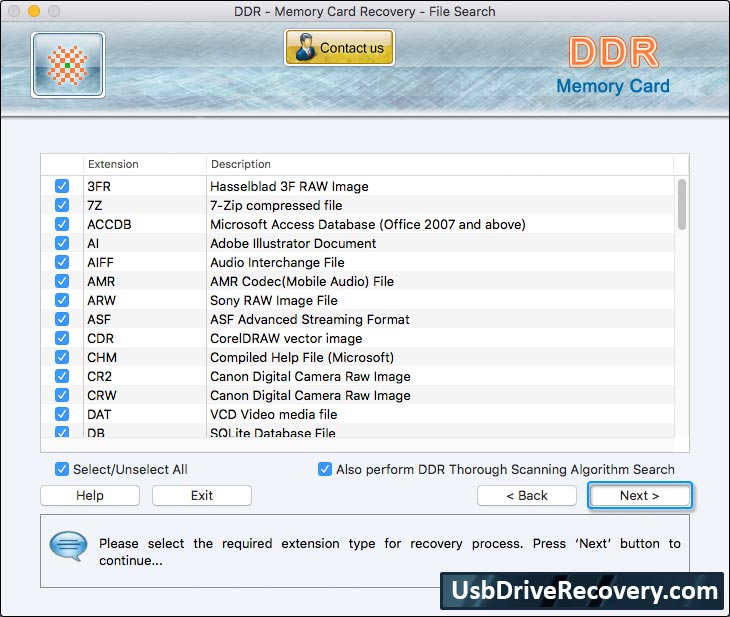Toggle the Select/Unselect All checkbox
Image resolution: width=730 pixels, height=617 pixels.
pos(62,469)
